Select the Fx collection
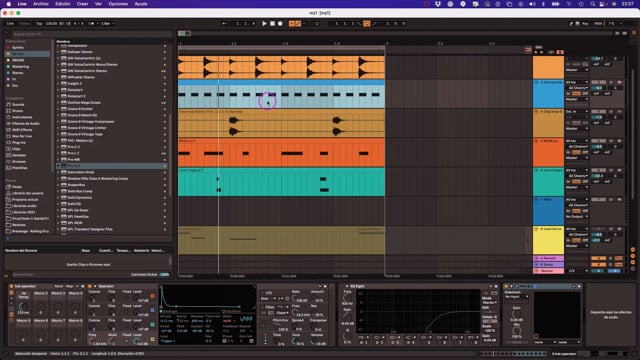 pos(27,79)
